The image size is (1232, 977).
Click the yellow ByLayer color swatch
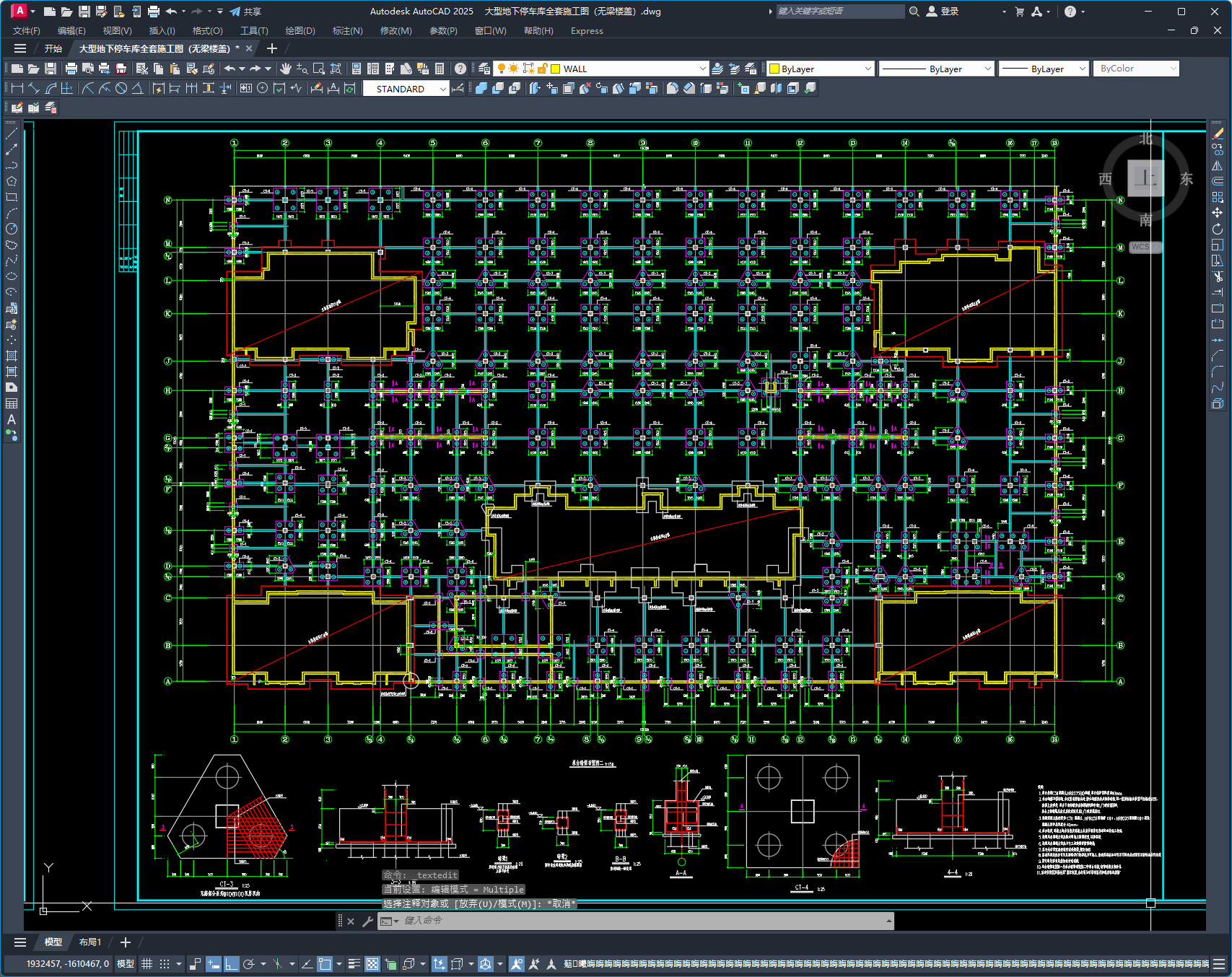click(774, 69)
